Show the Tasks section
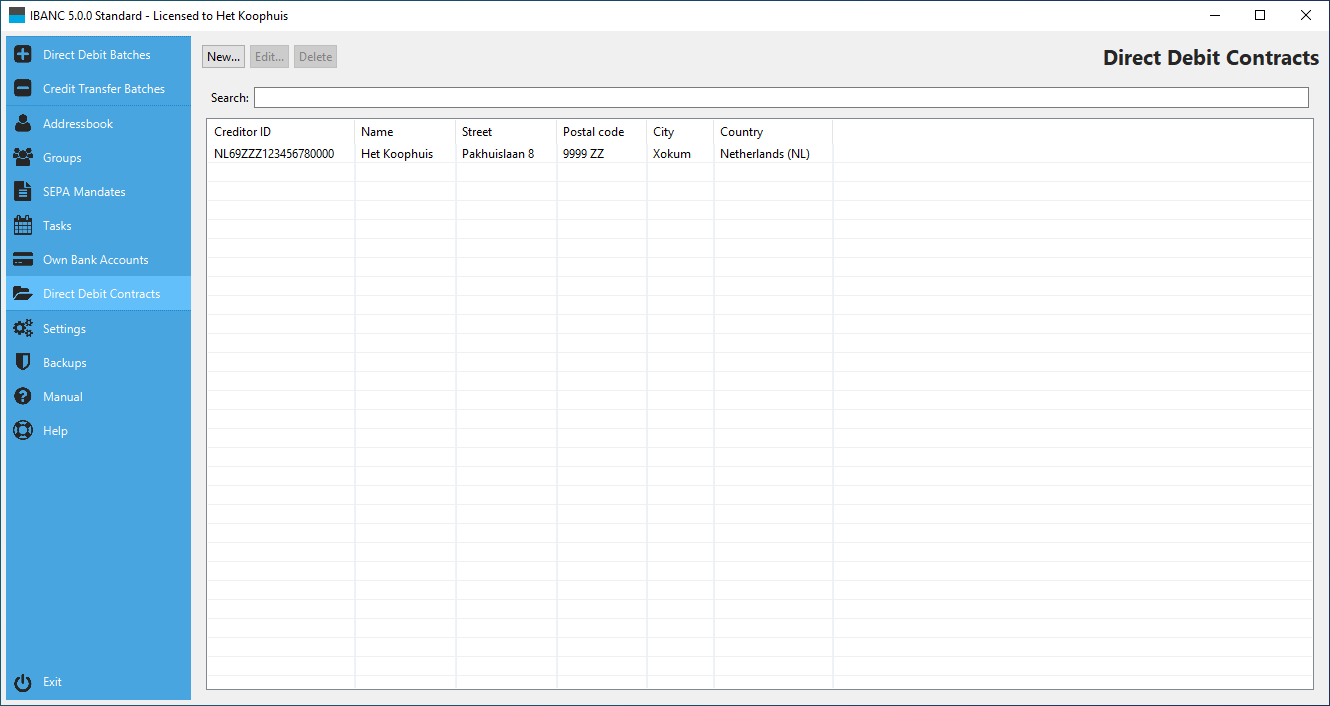The width and height of the screenshot is (1330, 706). (x=57, y=226)
